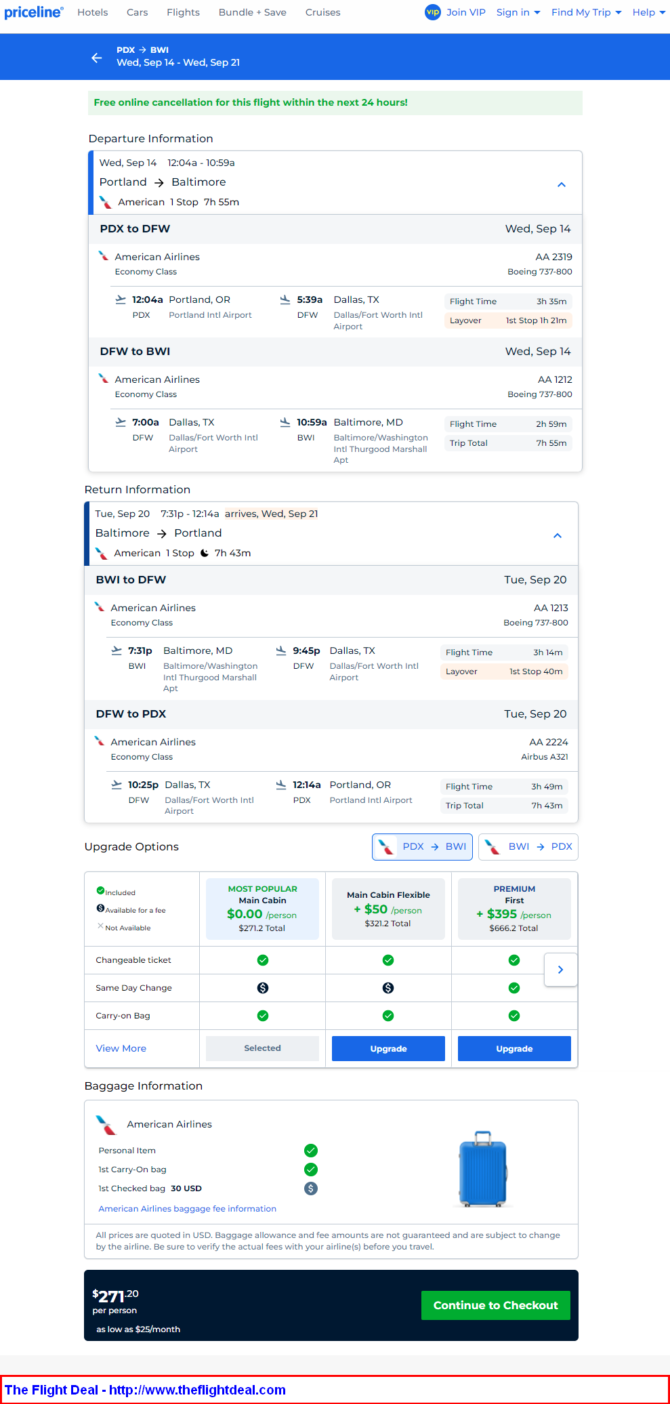
Task: Click the blue suitcase image
Action: click(483, 1169)
